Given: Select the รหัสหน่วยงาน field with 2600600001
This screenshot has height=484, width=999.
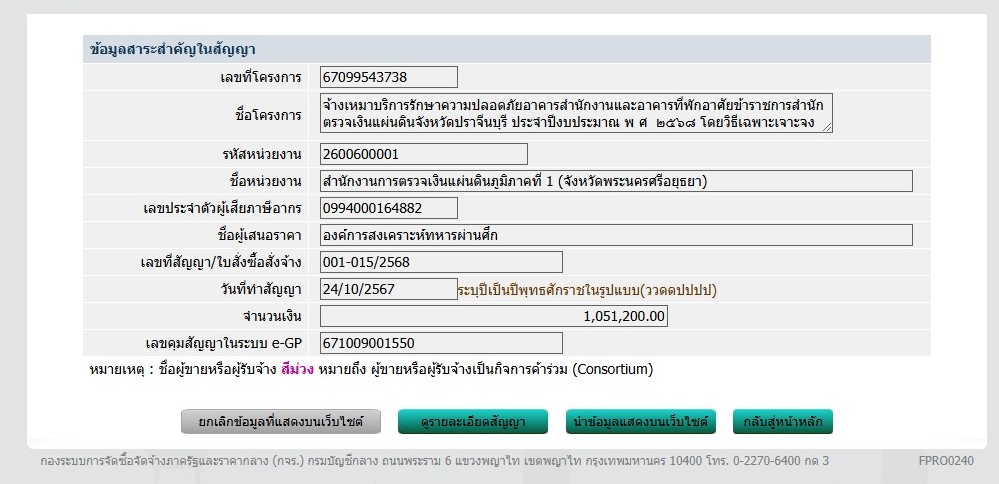Looking at the screenshot, I should point(423,154).
